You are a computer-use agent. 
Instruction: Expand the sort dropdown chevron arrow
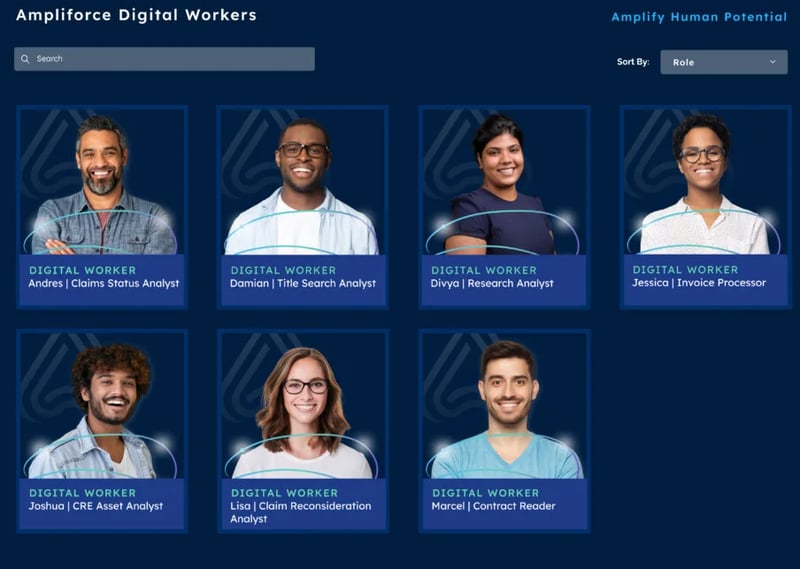(x=772, y=62)
